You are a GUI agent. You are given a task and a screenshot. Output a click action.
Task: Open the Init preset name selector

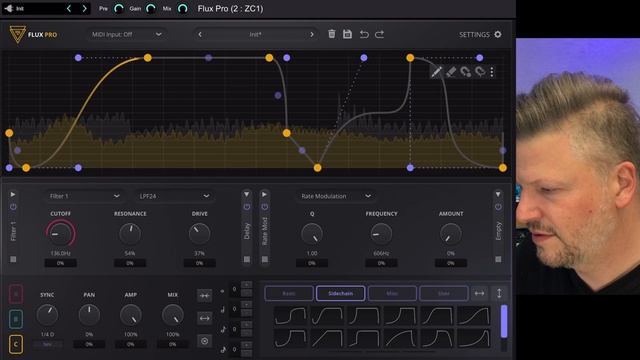click(256, 34)
